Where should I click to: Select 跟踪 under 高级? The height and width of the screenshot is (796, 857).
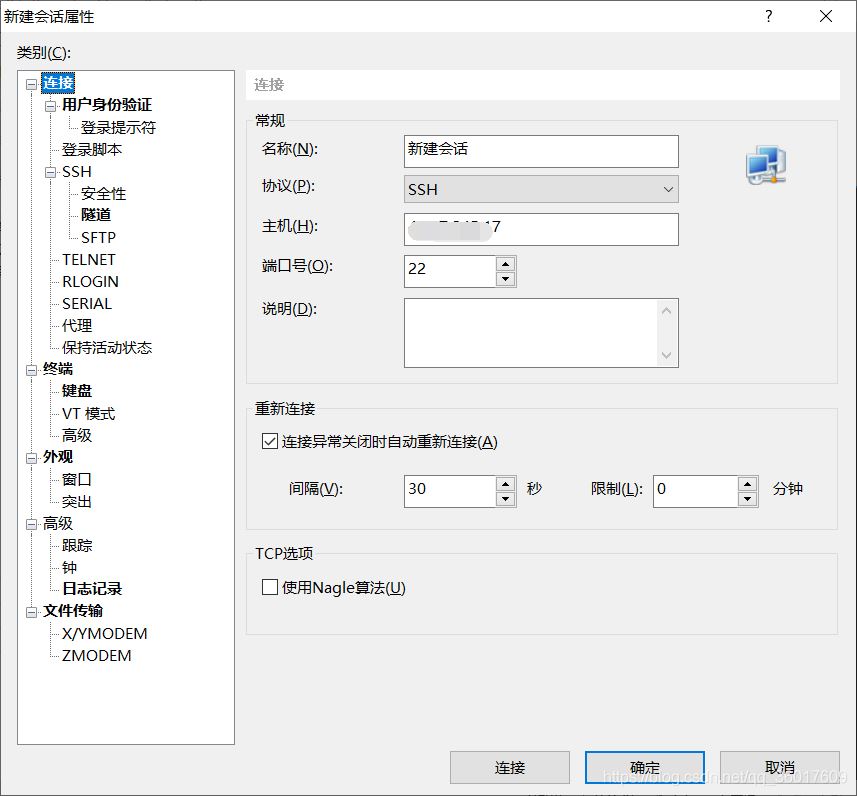coord(77,546)
